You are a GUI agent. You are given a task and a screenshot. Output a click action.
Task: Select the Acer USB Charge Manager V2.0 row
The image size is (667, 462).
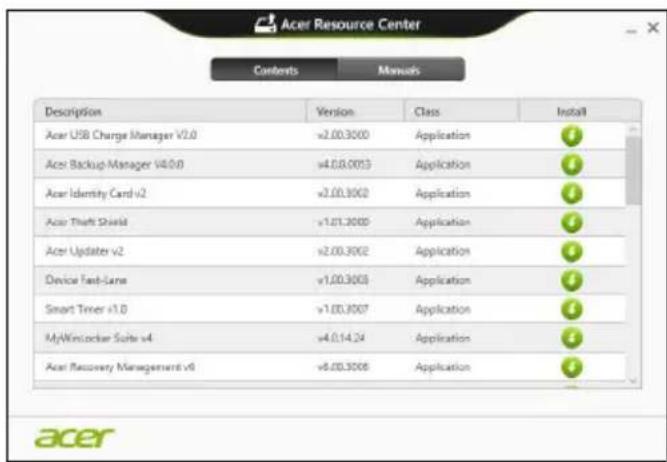pos(330,136)
